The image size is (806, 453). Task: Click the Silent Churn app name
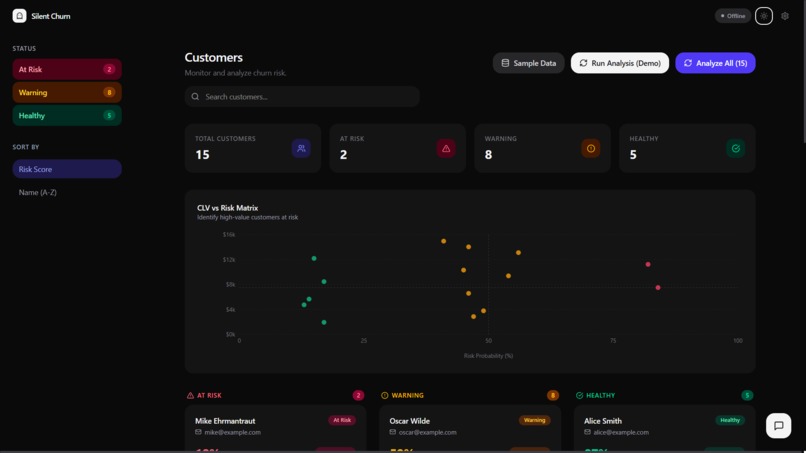coord(51,16)
